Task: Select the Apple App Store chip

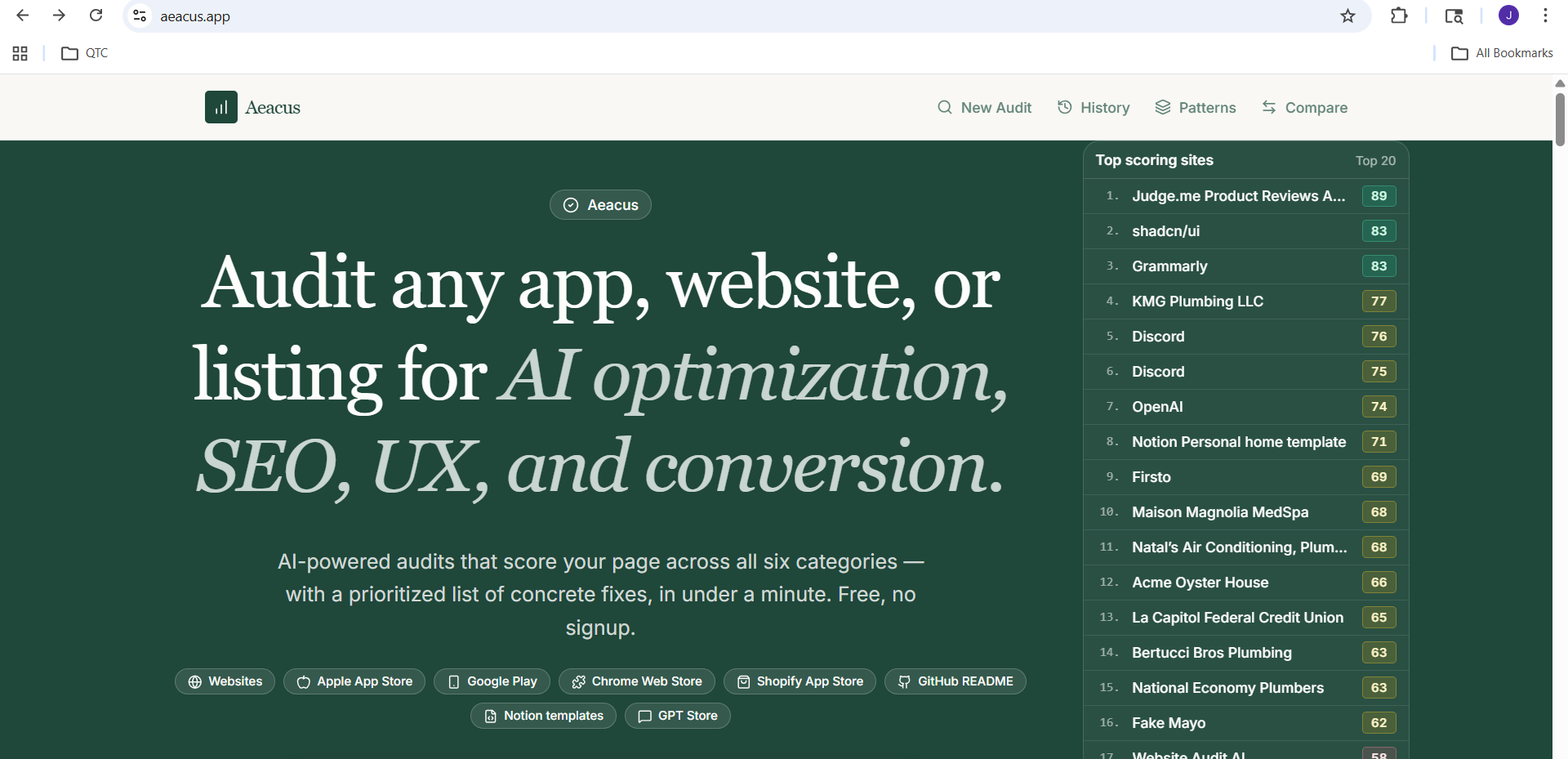Action: [x=354, y=681]
